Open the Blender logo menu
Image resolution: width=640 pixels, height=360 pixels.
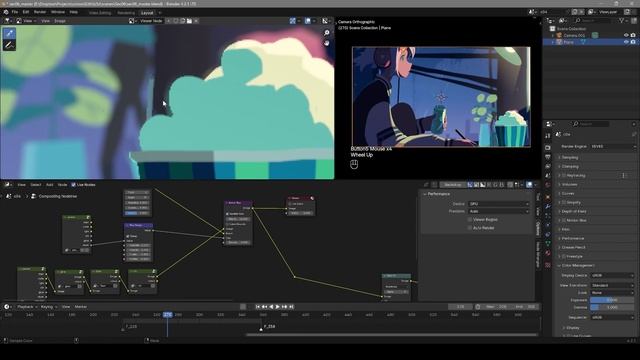tap(6, 12)
